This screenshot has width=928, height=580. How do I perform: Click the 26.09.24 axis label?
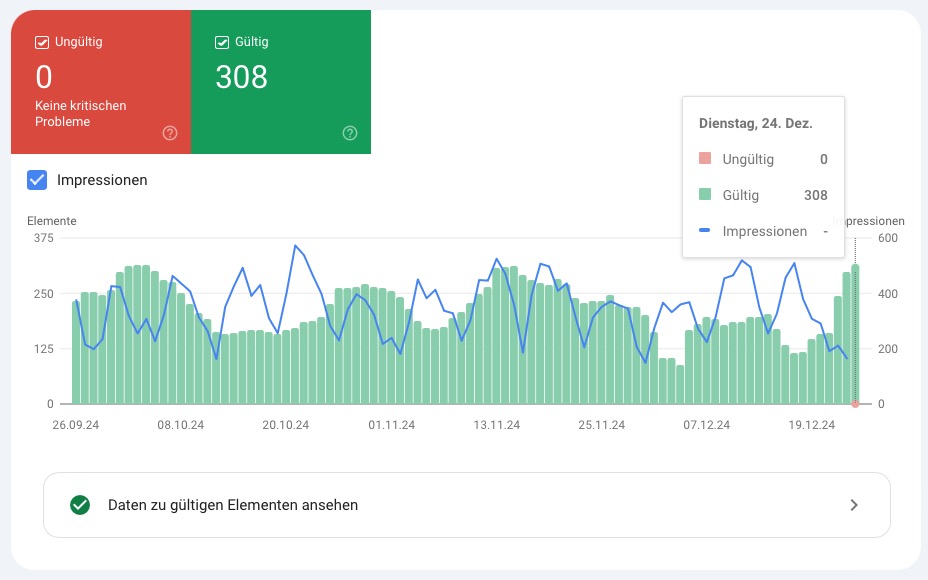tap(75, 424)
